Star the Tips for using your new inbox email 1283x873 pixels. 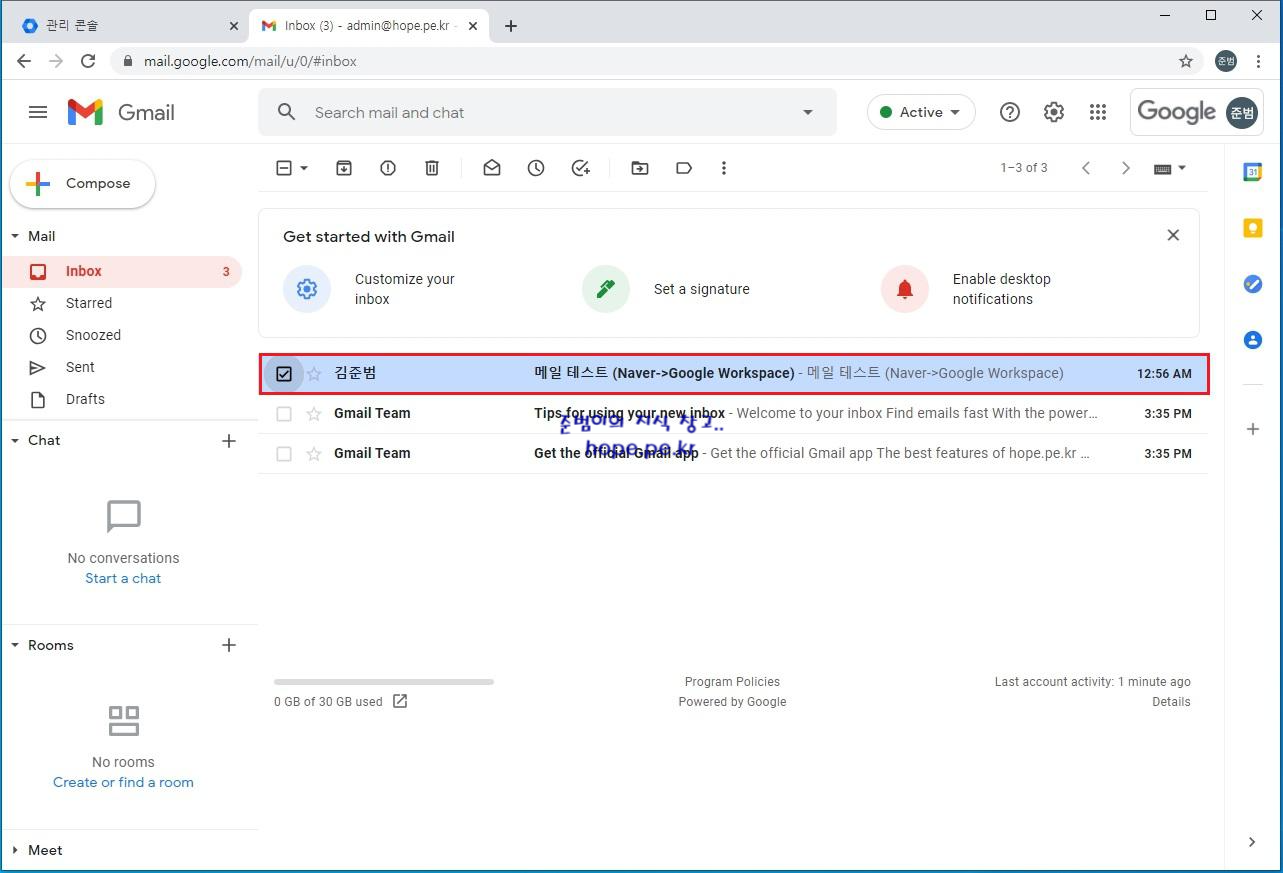coord(314,413)
